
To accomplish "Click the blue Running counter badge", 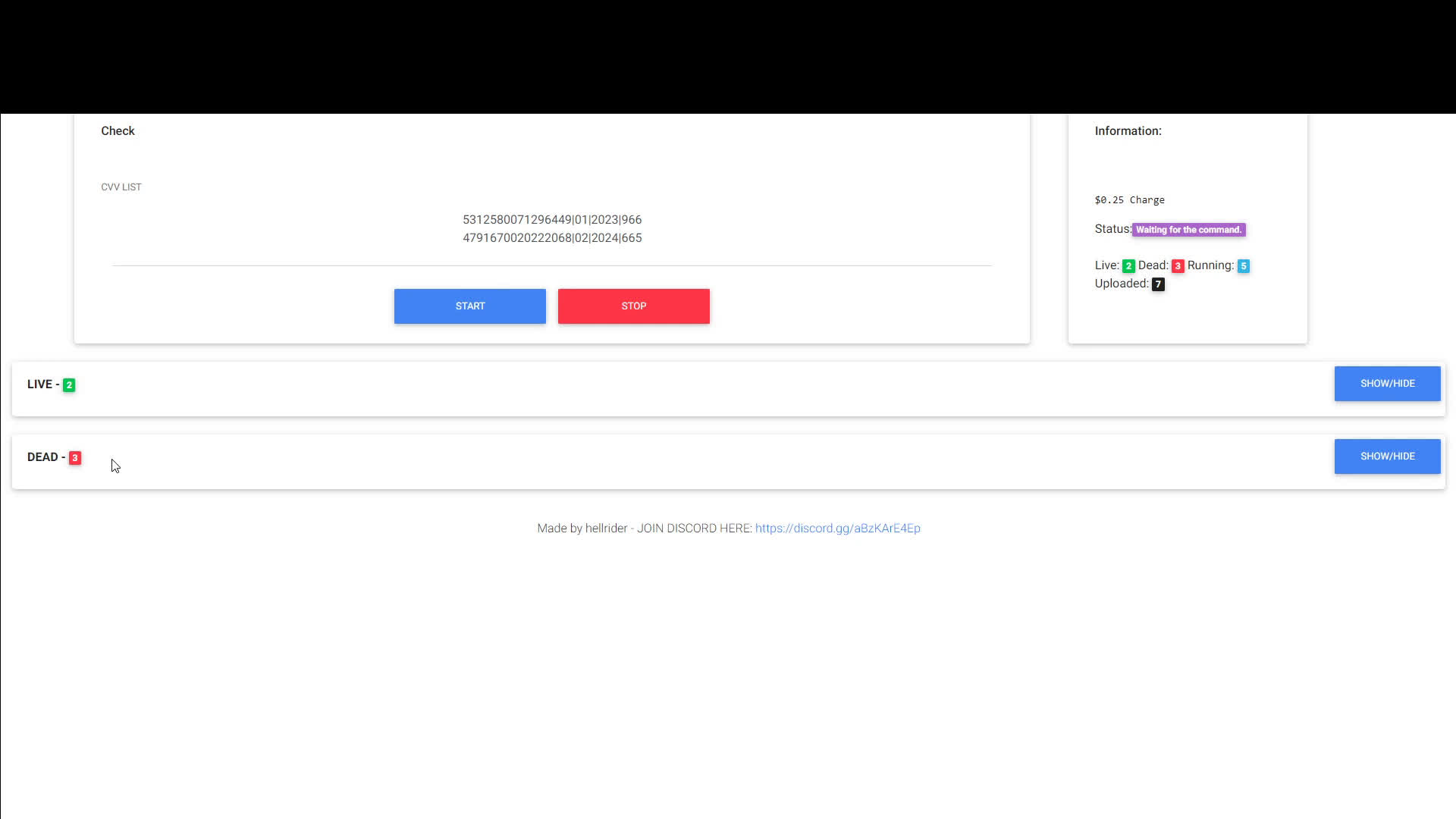I will click(1244, 265).
